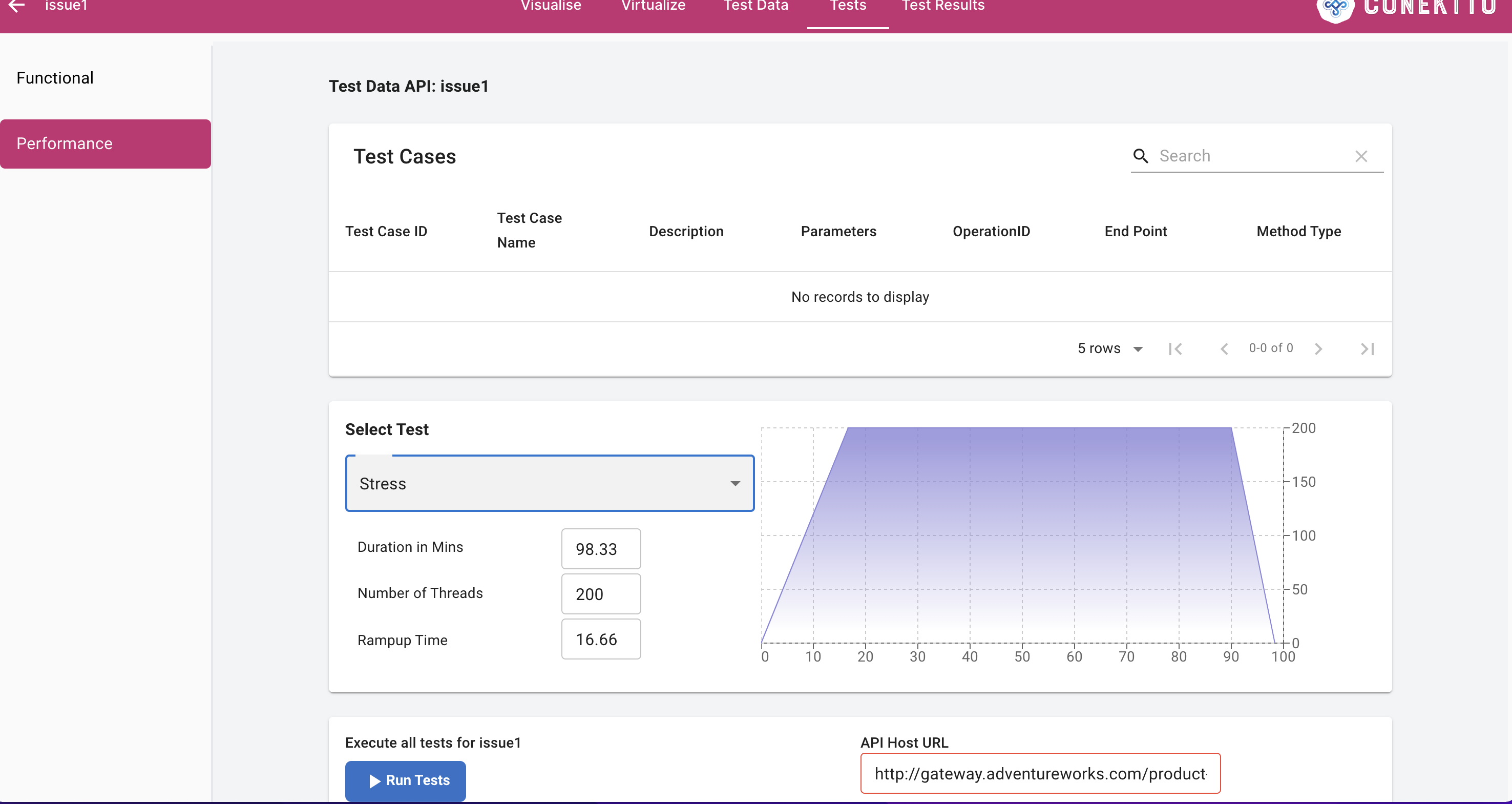1512x804 pixels.
Task: Go back using the left arrow icon
Action: coord(16,6)
